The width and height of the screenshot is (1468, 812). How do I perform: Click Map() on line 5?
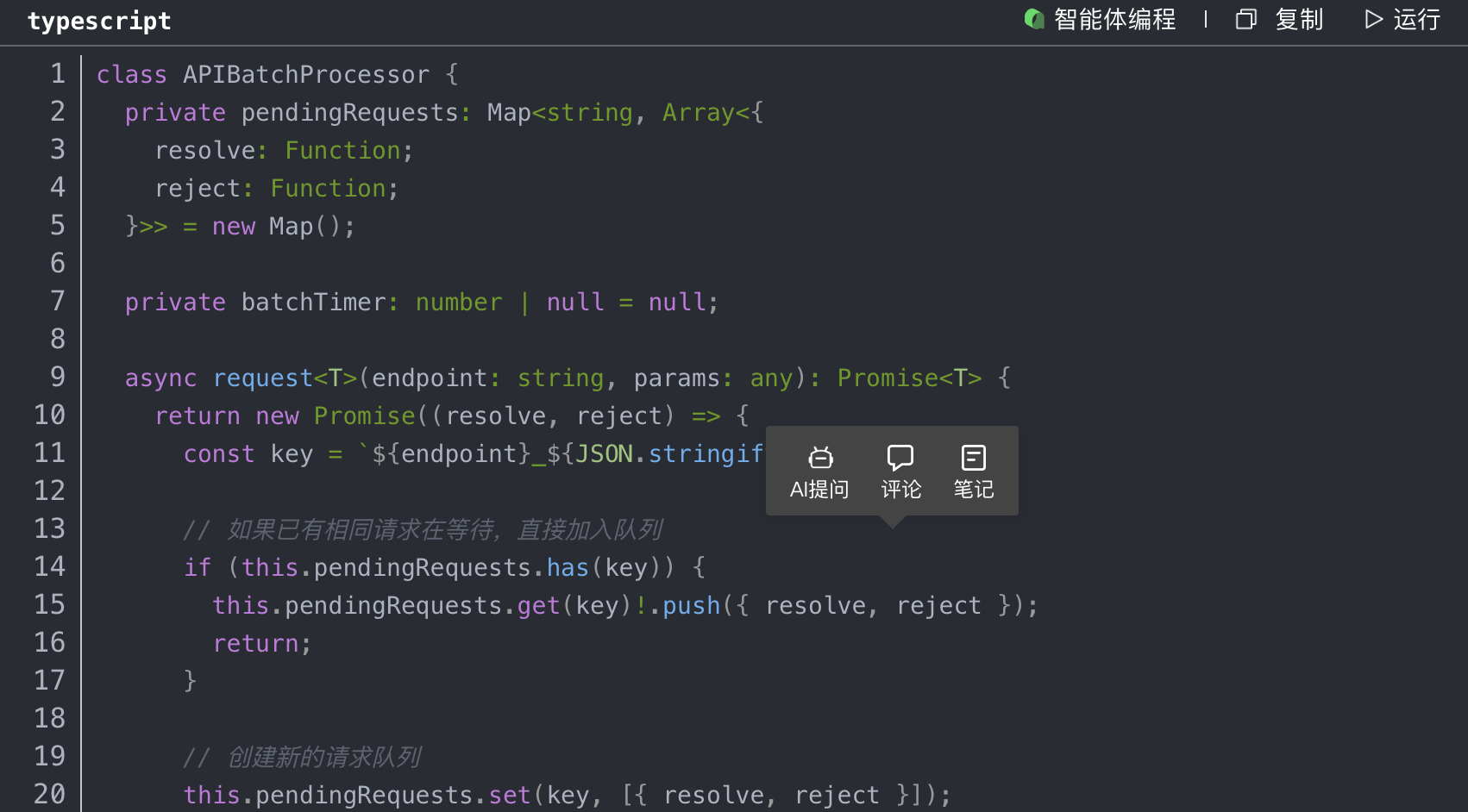coord(306,227)
